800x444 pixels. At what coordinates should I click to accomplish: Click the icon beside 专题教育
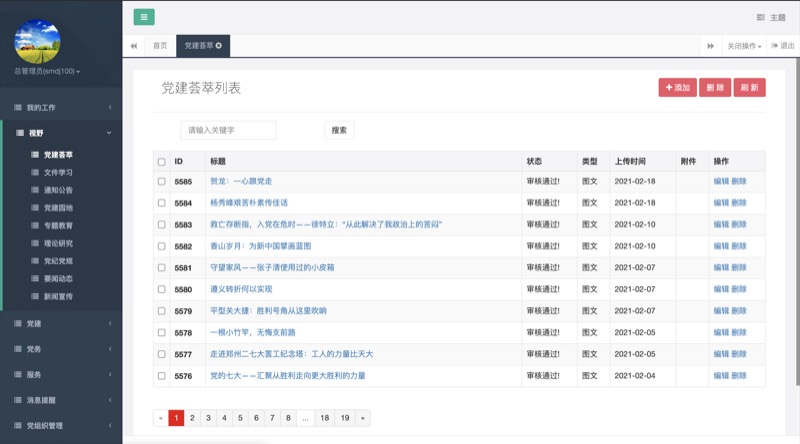click(x=35, y=225)
